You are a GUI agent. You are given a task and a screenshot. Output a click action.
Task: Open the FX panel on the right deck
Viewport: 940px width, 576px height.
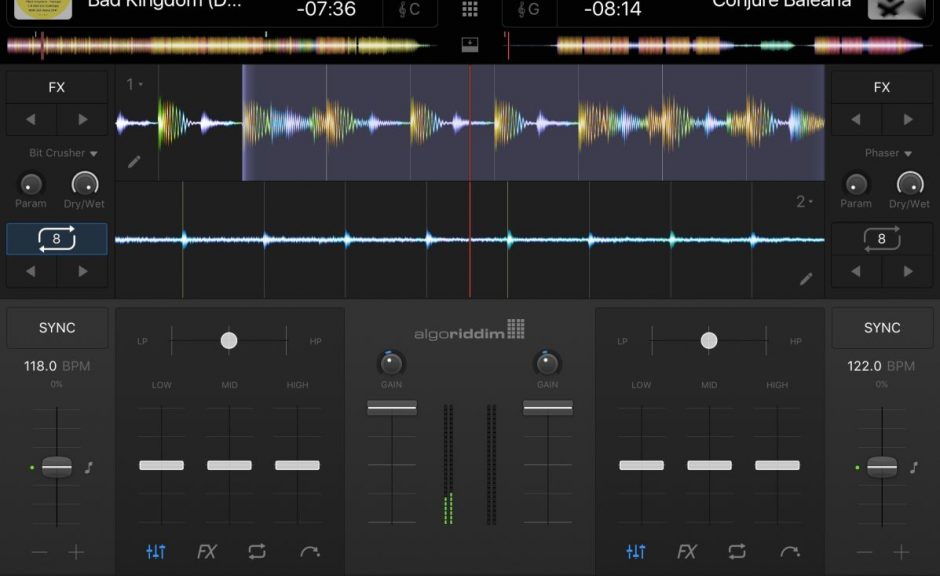pyautogui.click(x=688, y=551)
